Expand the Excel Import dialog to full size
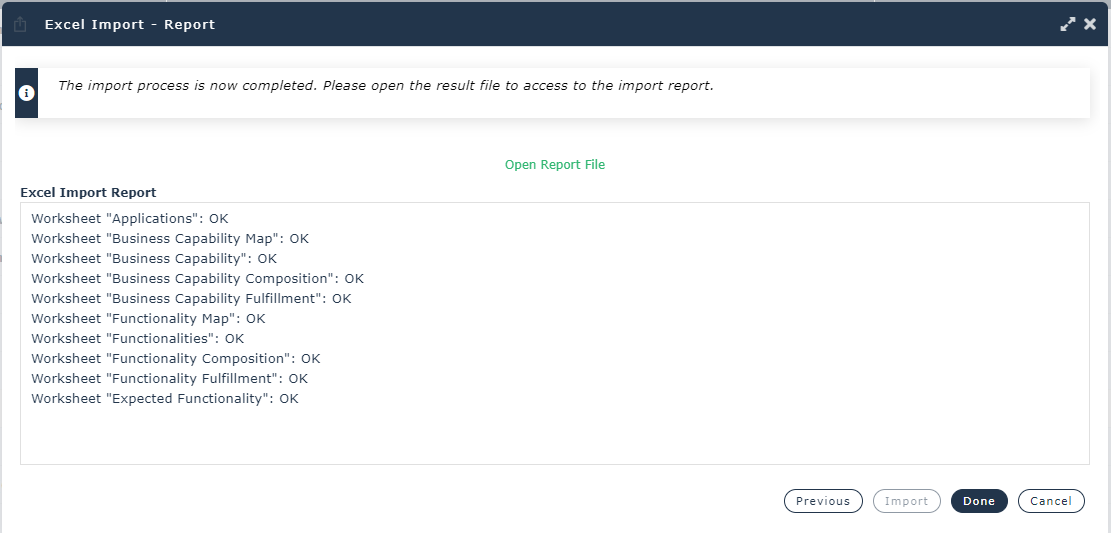 pos(1068,24)
